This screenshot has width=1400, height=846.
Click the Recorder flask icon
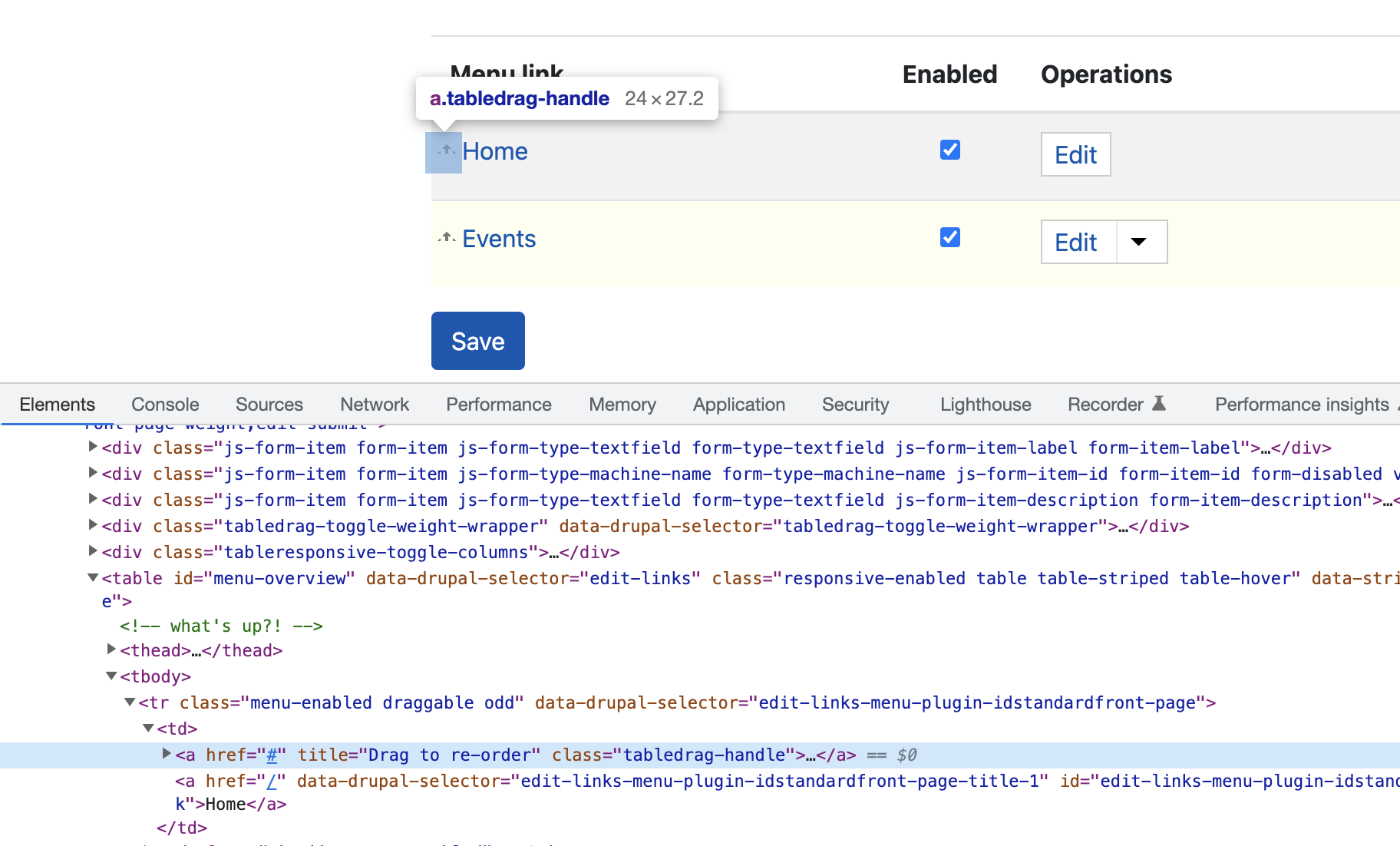click(x=1159, y=403)
